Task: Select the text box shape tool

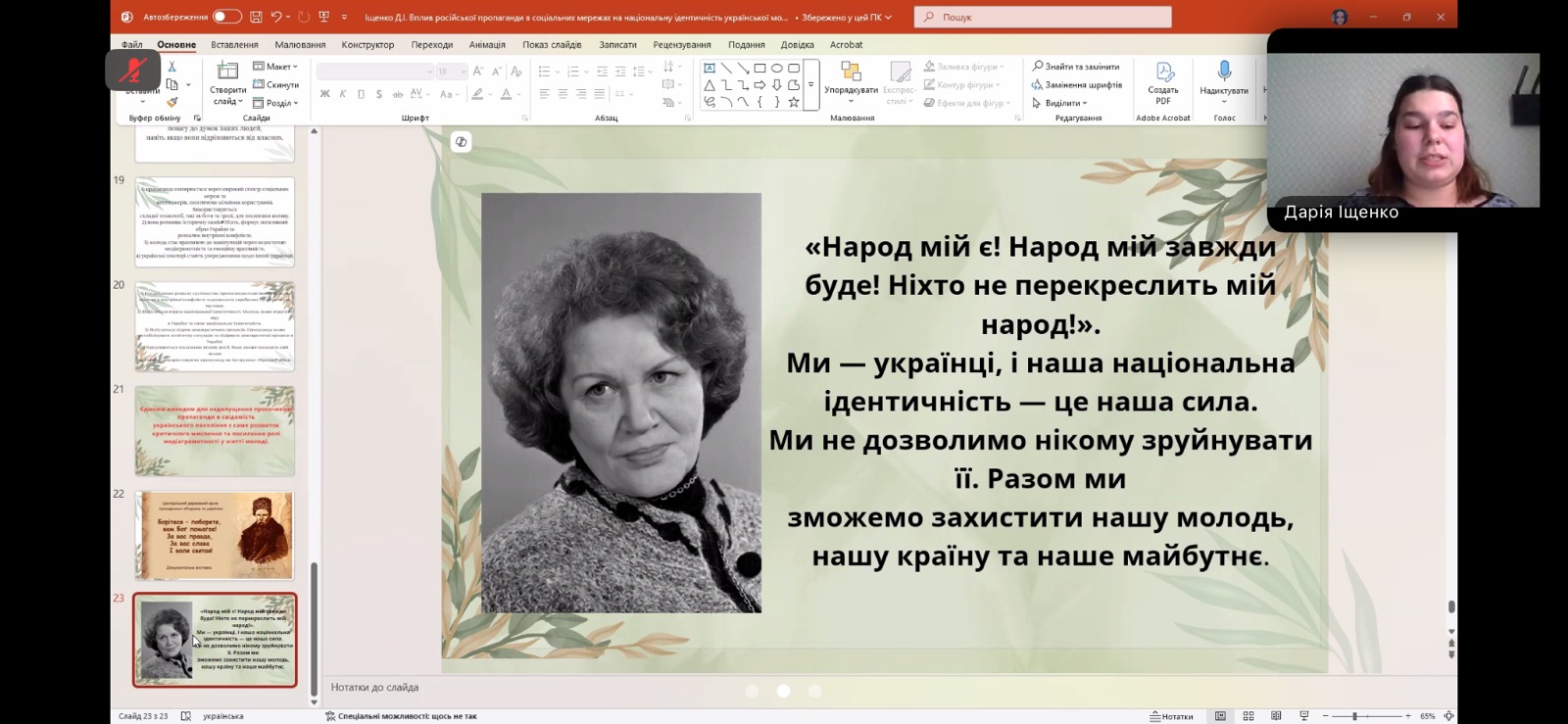Action: [x=709, y=69]
